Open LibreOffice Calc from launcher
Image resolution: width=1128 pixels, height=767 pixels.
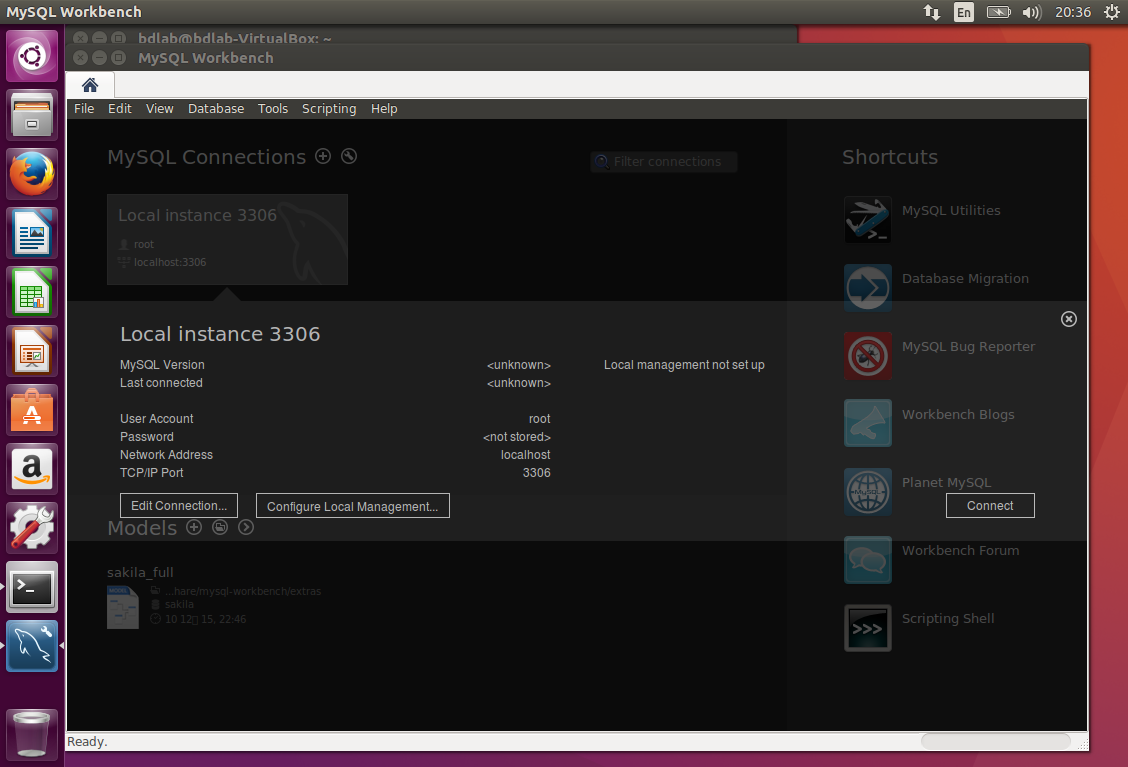coord(32,292)
